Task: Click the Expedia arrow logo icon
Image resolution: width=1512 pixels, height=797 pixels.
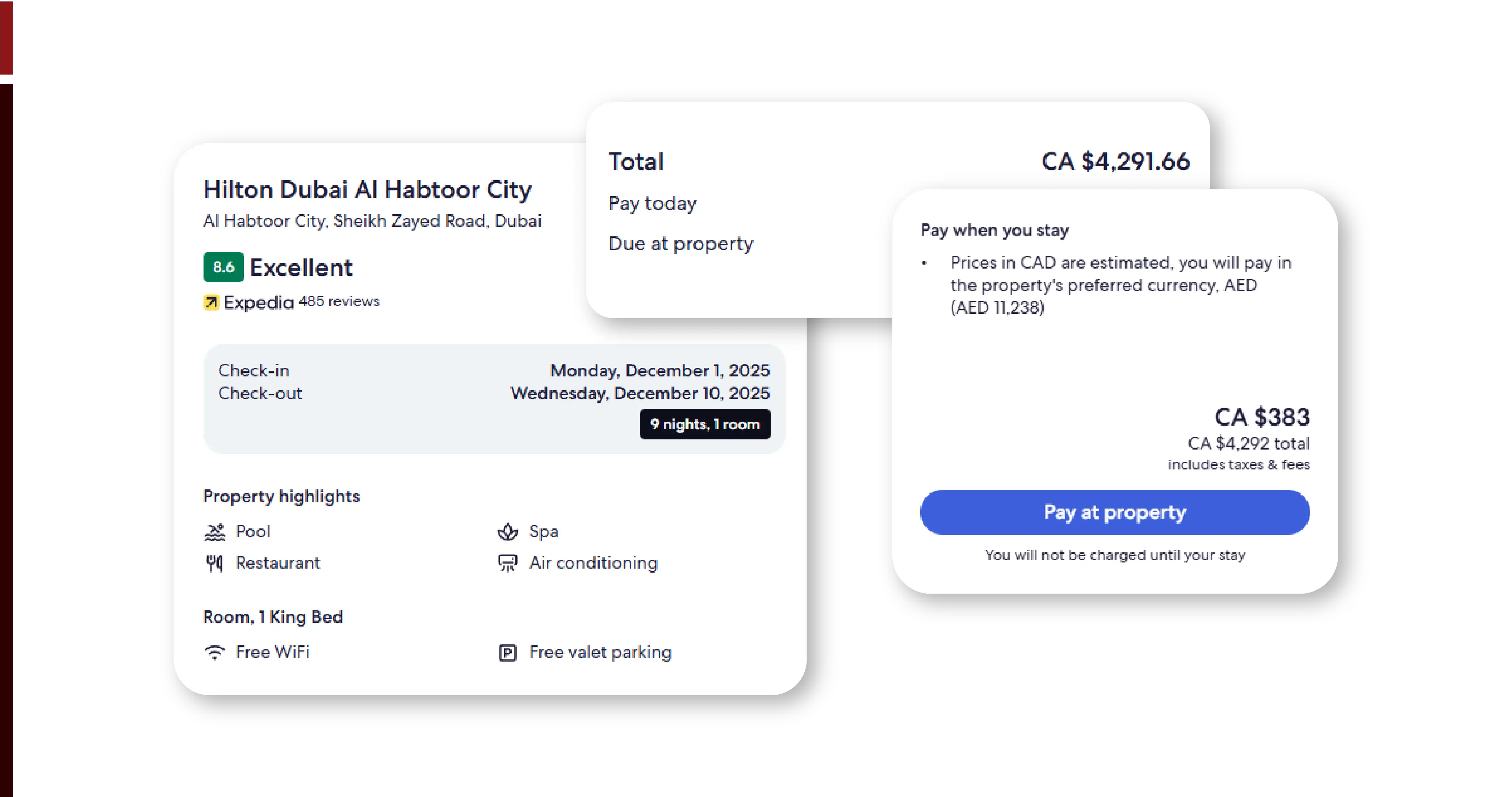Action: click(x=211, y=303)
